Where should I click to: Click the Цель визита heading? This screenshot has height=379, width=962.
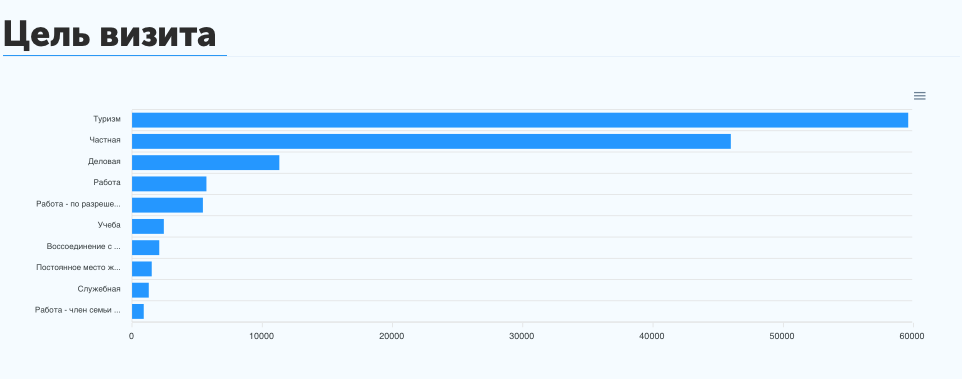click(109, 35)
